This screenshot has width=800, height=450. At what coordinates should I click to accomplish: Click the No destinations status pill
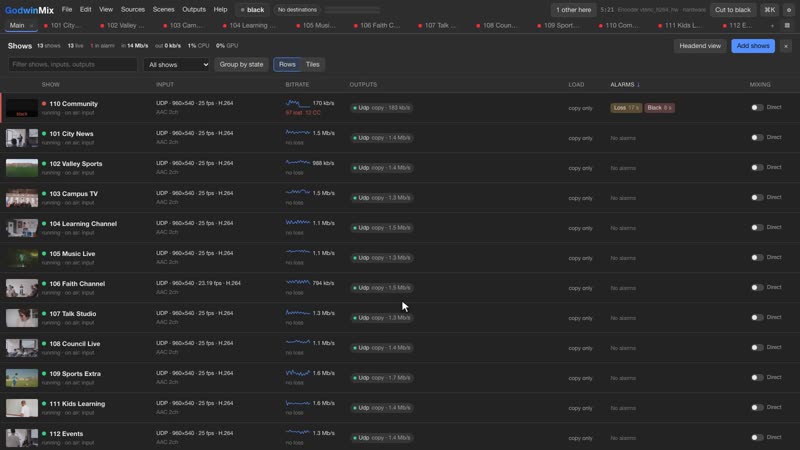tap(297, 10)
